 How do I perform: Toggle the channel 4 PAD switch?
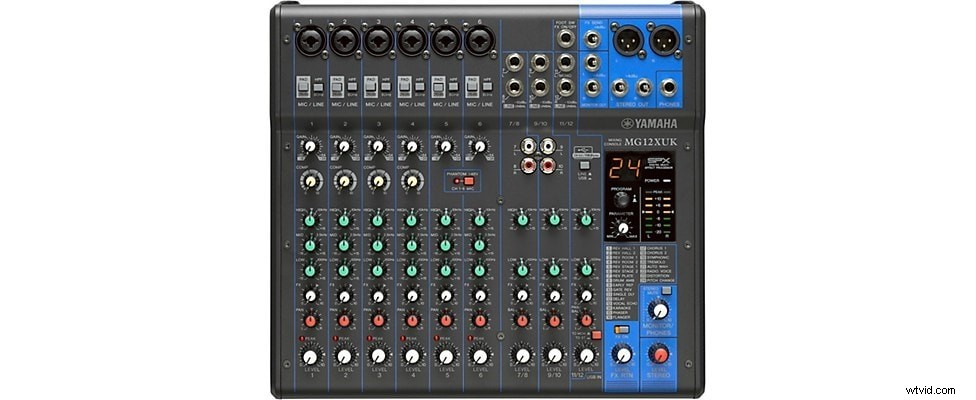404,88
